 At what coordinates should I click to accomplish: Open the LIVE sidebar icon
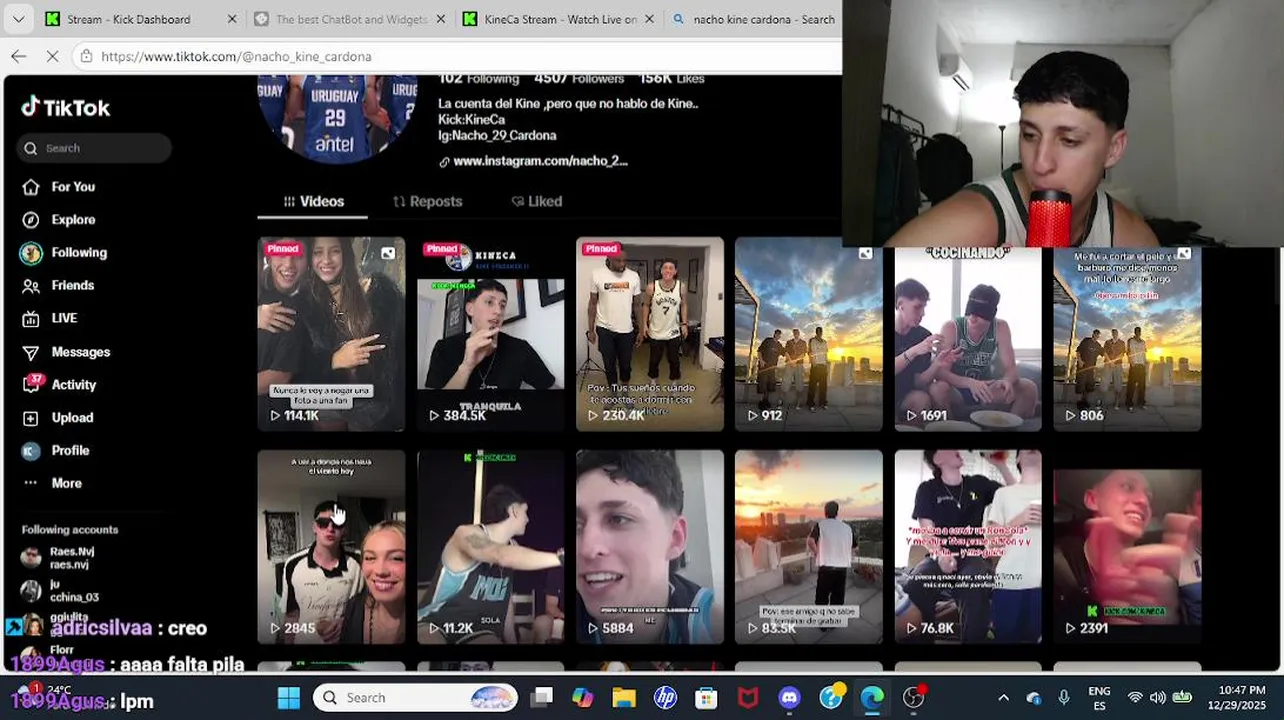(x=31, y=318)
